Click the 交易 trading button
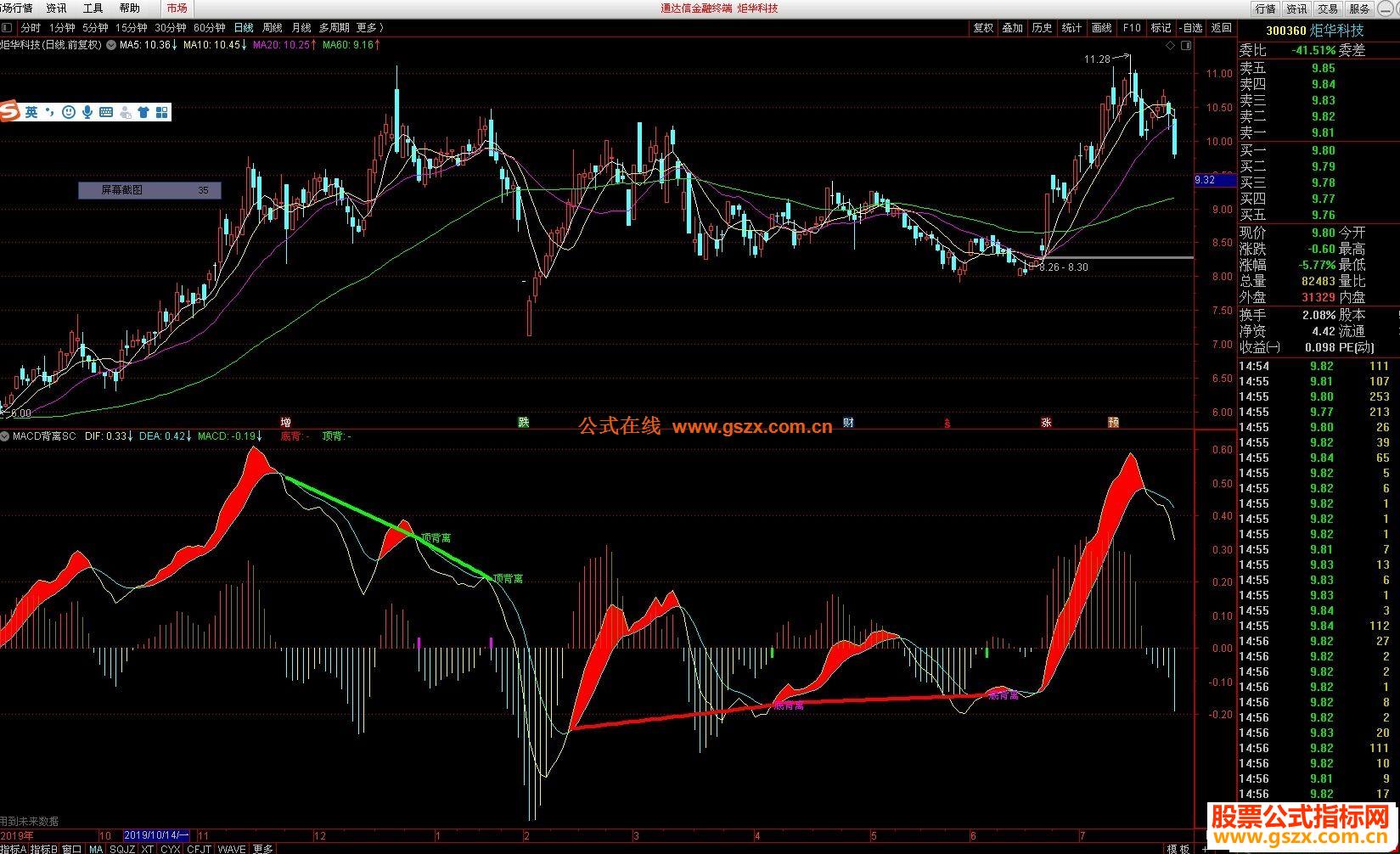This screenshot has height=854, width=1400. pyautogui.click(x=1328, y=8)
